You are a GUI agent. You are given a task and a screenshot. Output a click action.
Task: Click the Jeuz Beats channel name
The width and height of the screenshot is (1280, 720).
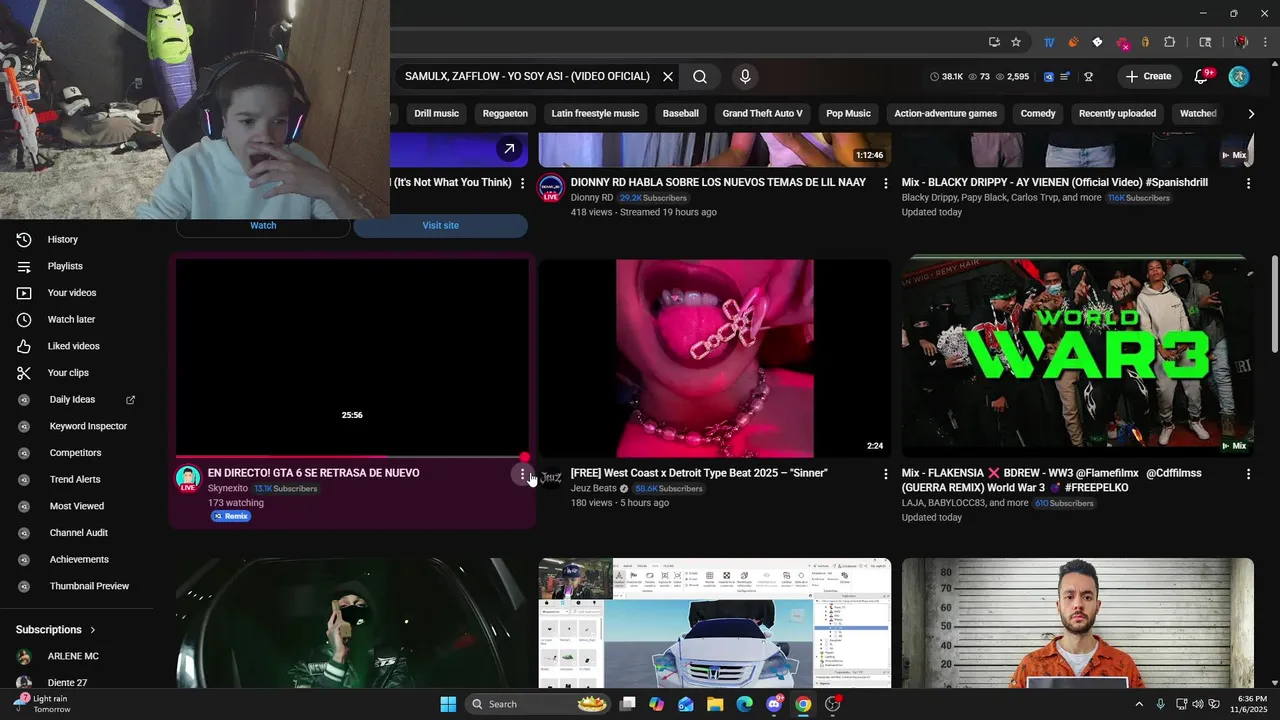pos(594,489)
